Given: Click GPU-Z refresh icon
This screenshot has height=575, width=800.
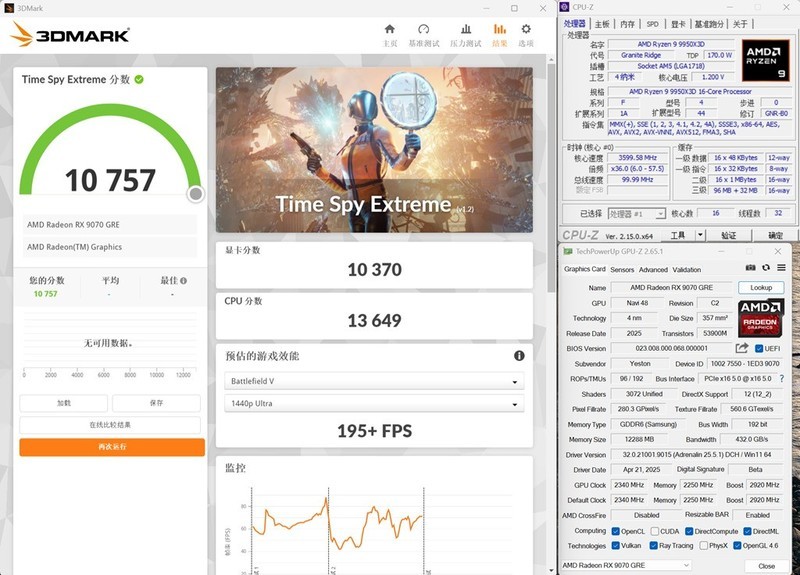Looking at the screenshot, I should (x=766, y=268).
